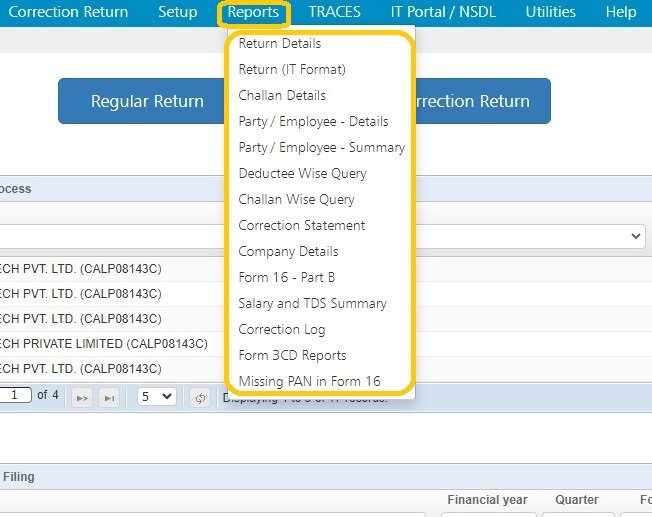Open the Reports menu

click(253, 12)
